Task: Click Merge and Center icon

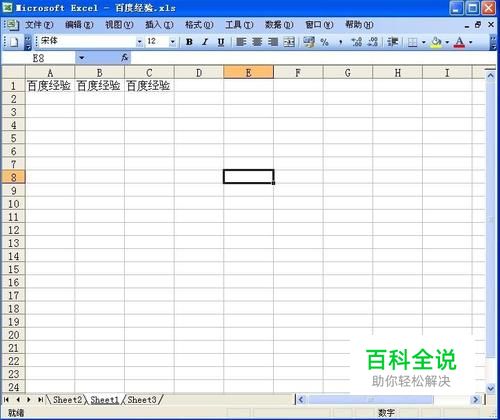Action: (x=289, y=42)
